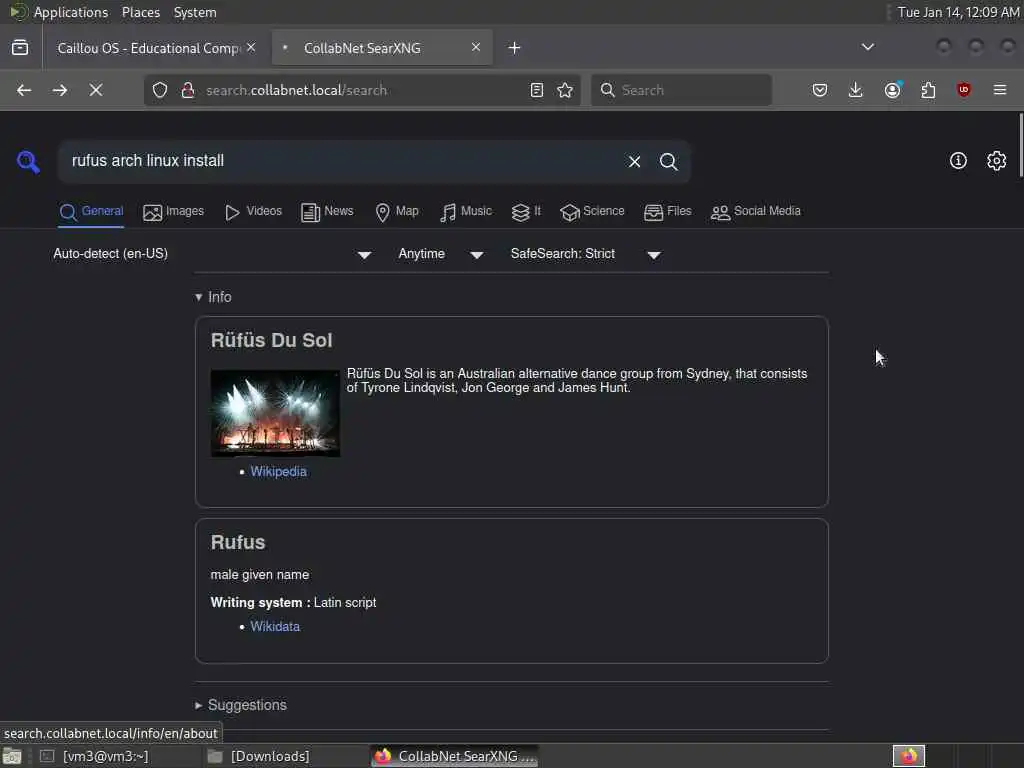Open SearXNG about info icon
This screenshot has height=768, width=1024.
point(958,161)
